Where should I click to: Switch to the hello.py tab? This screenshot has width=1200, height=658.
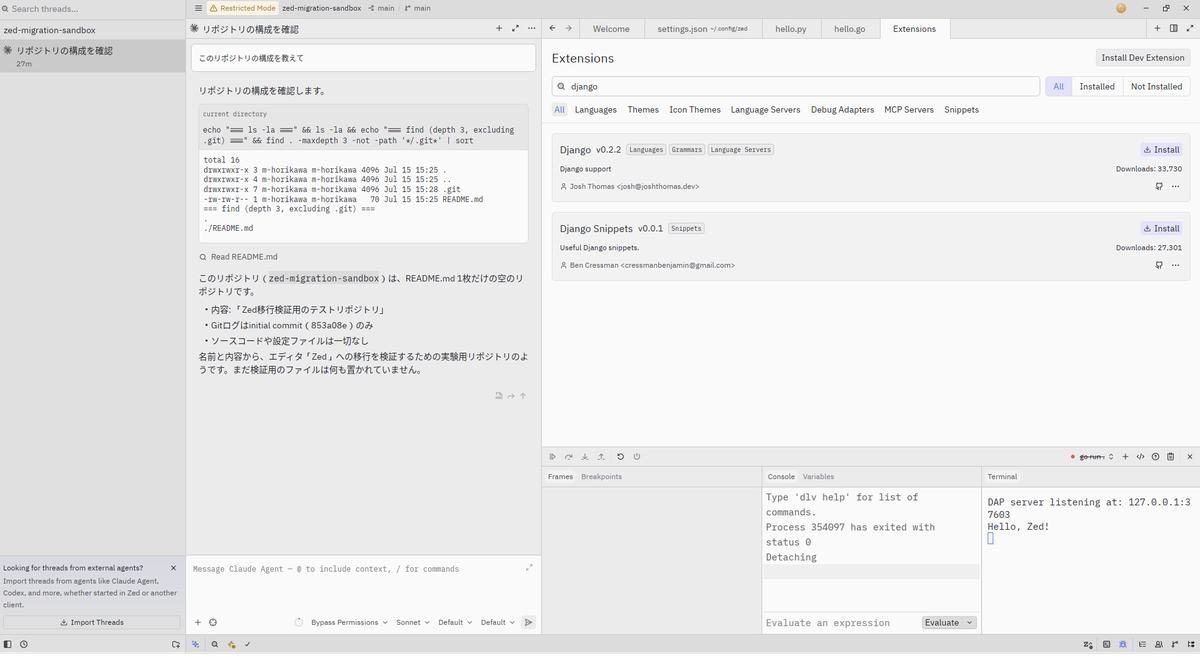pos(790,29)
